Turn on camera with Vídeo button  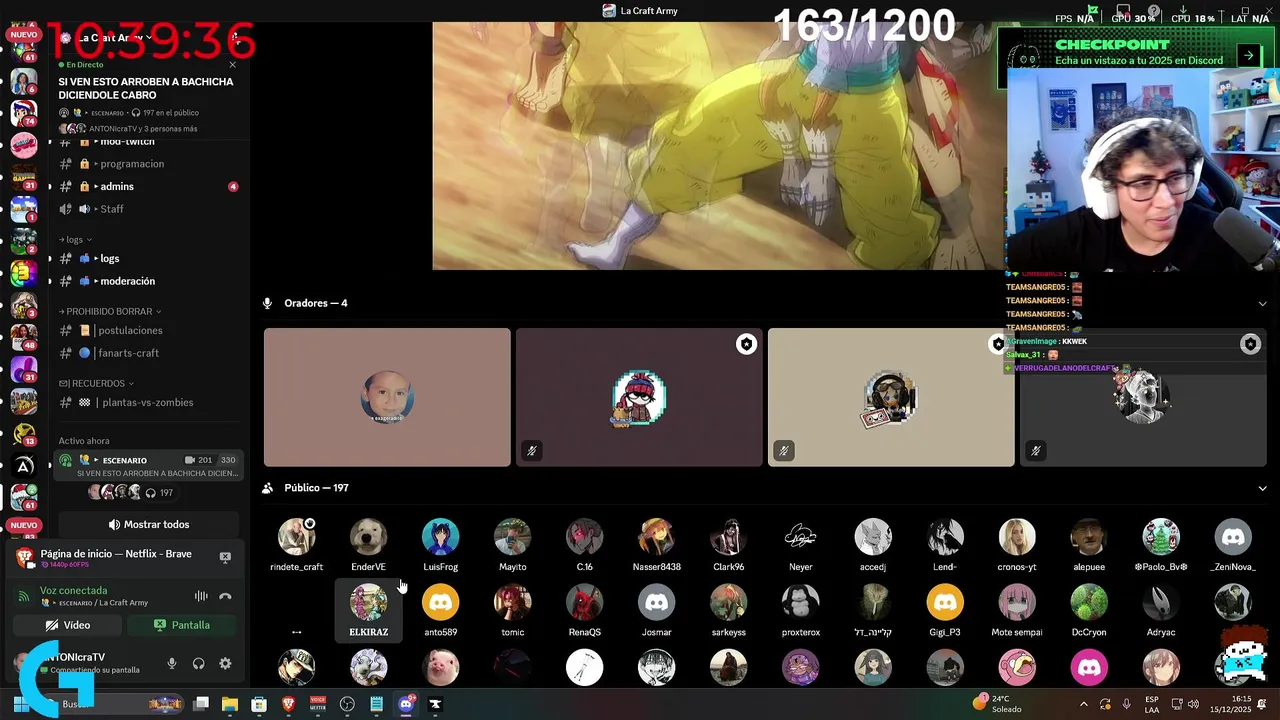click(x=68, y=625)
